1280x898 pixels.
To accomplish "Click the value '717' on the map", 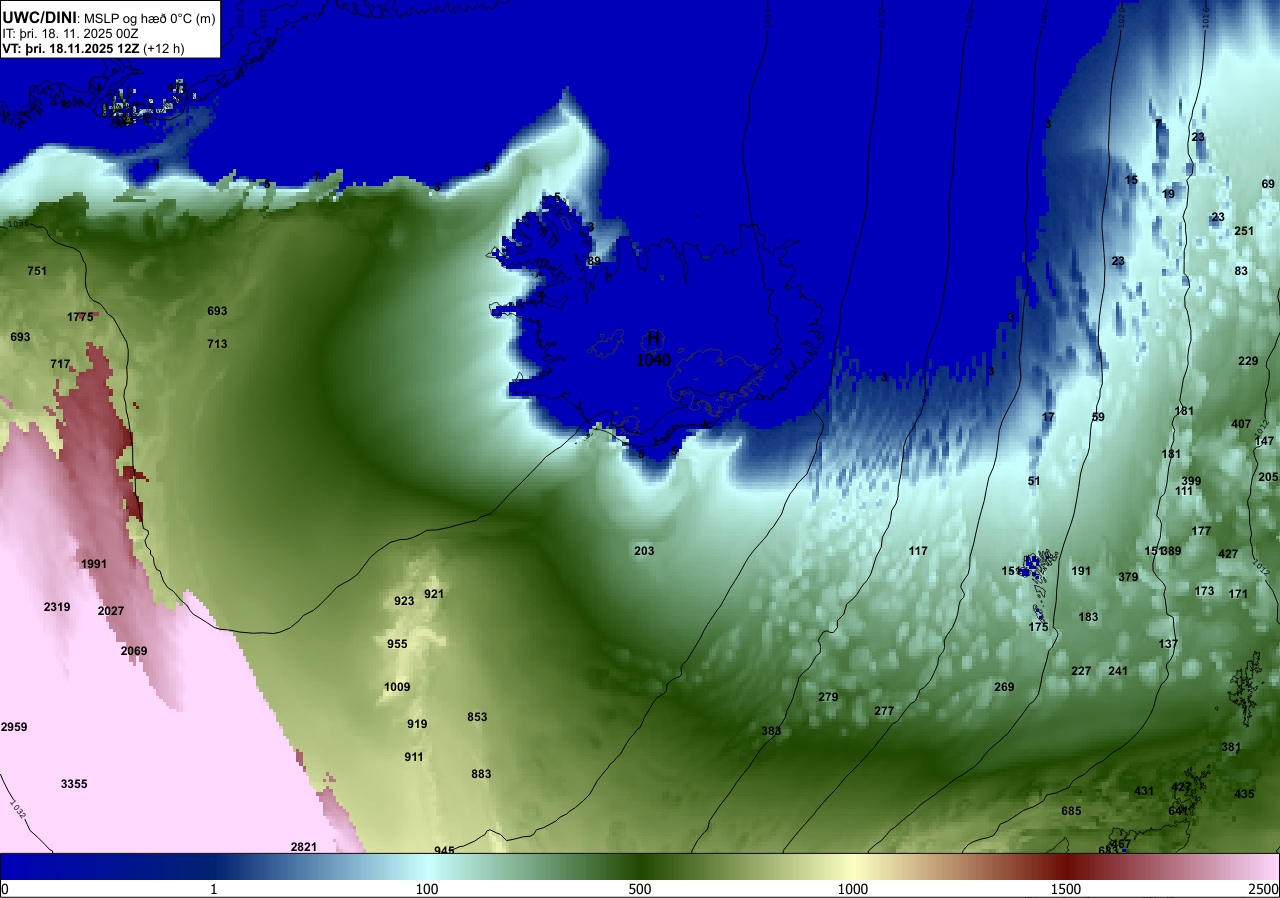I will pyautogui.click(x=60, y=364).
